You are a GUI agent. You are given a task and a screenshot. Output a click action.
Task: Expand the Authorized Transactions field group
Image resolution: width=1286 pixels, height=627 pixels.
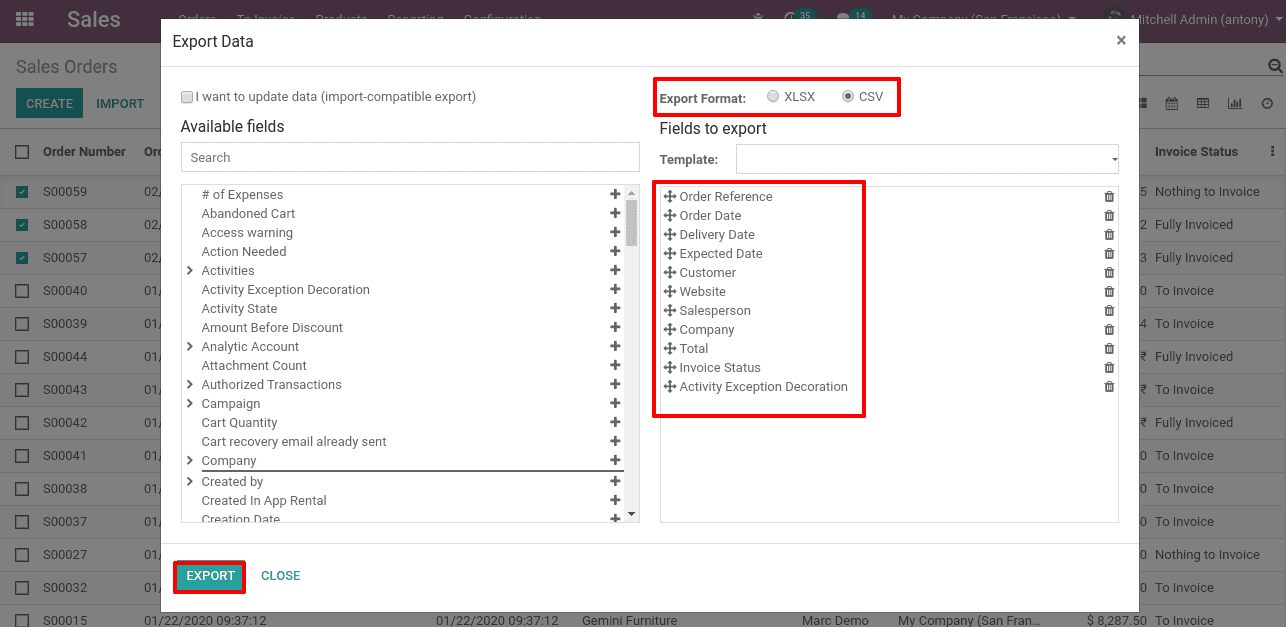pyautogui.click(x=190, y=385)
